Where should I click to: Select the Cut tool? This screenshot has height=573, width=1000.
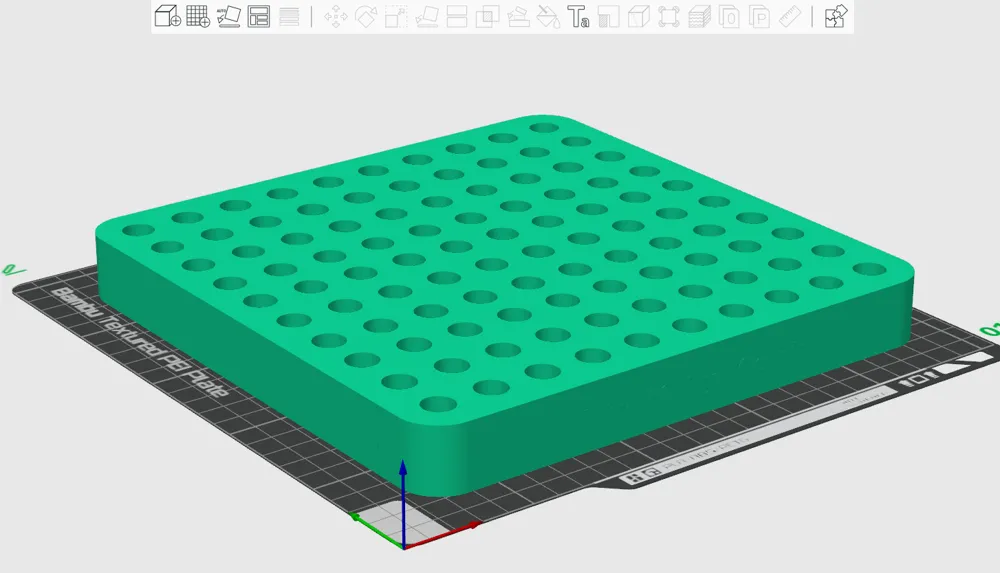[x=457, y=17]
